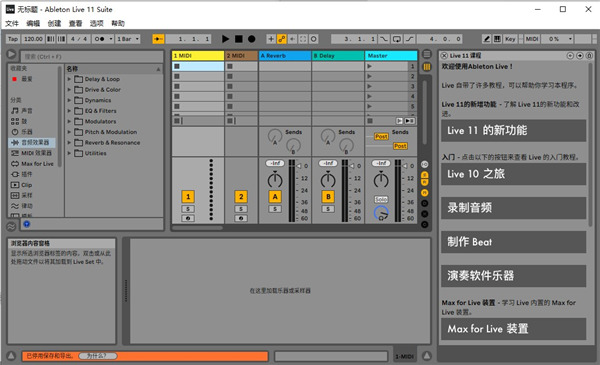The width and height of the screenshot is (600, 365).
Task: Toggle the loop switch in transport
Action: 397,39
